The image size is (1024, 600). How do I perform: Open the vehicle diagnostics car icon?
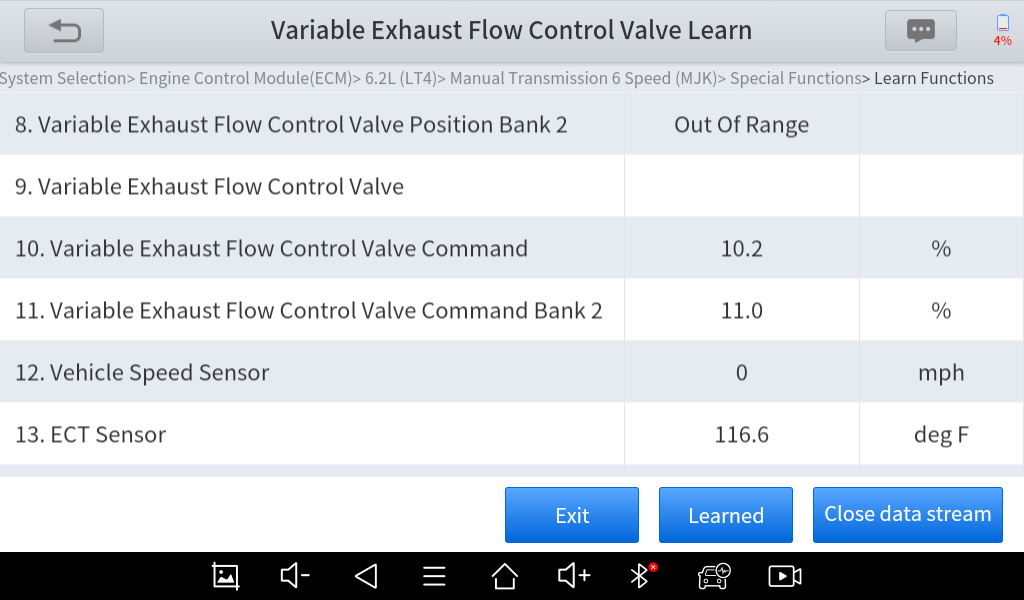click(x=714, y=576)
